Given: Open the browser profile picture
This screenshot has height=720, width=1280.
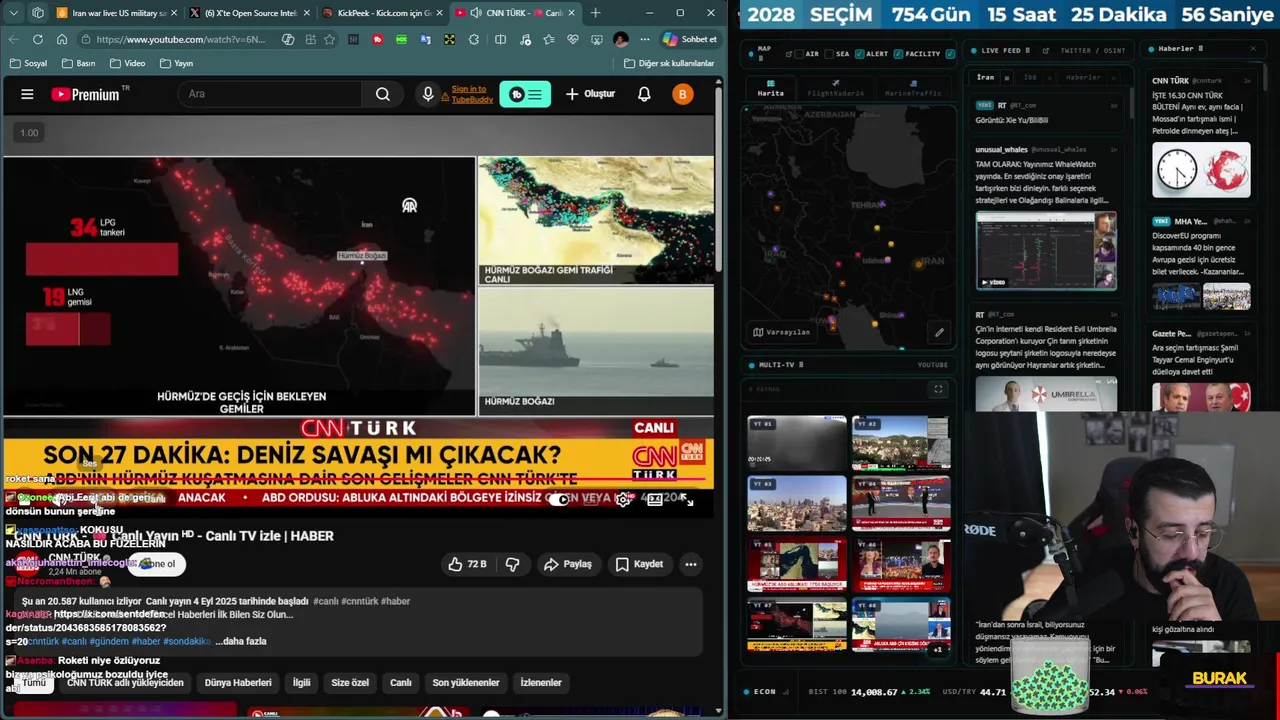Looking at the screenshot, I should pyautogui.click(x=620, y=39).
